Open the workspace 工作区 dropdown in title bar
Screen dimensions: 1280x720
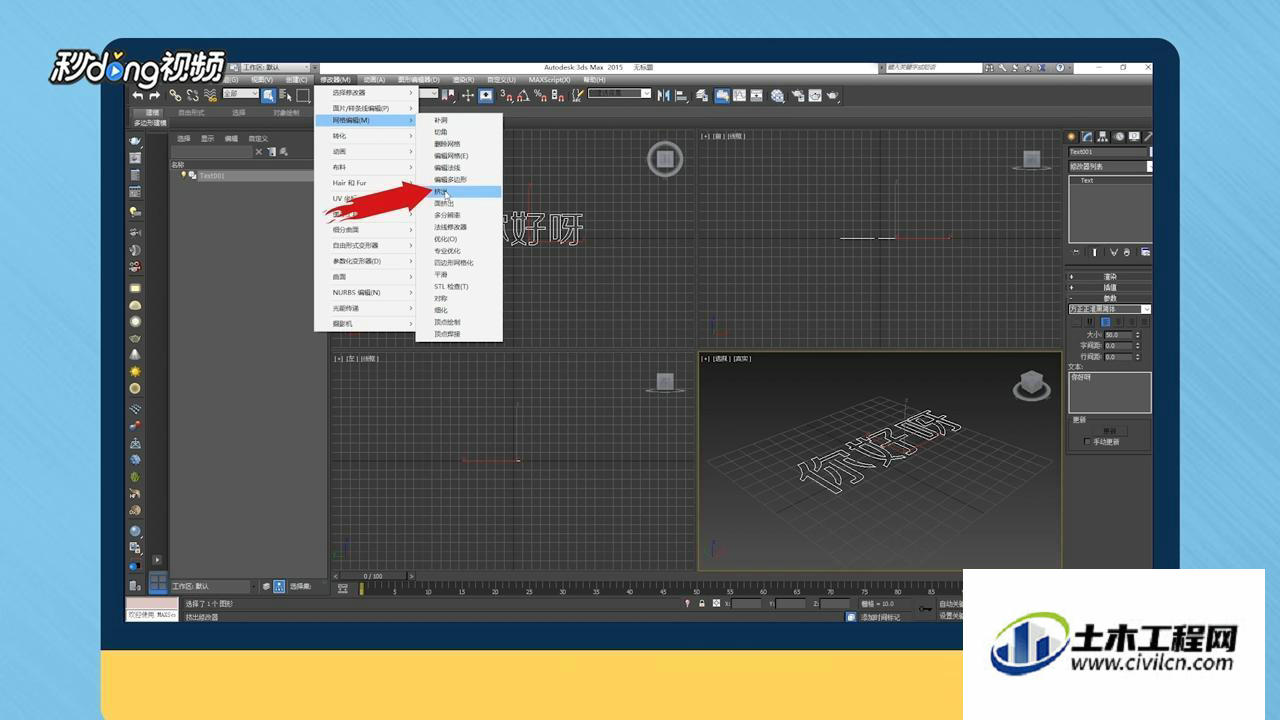(x=274, y=68)
